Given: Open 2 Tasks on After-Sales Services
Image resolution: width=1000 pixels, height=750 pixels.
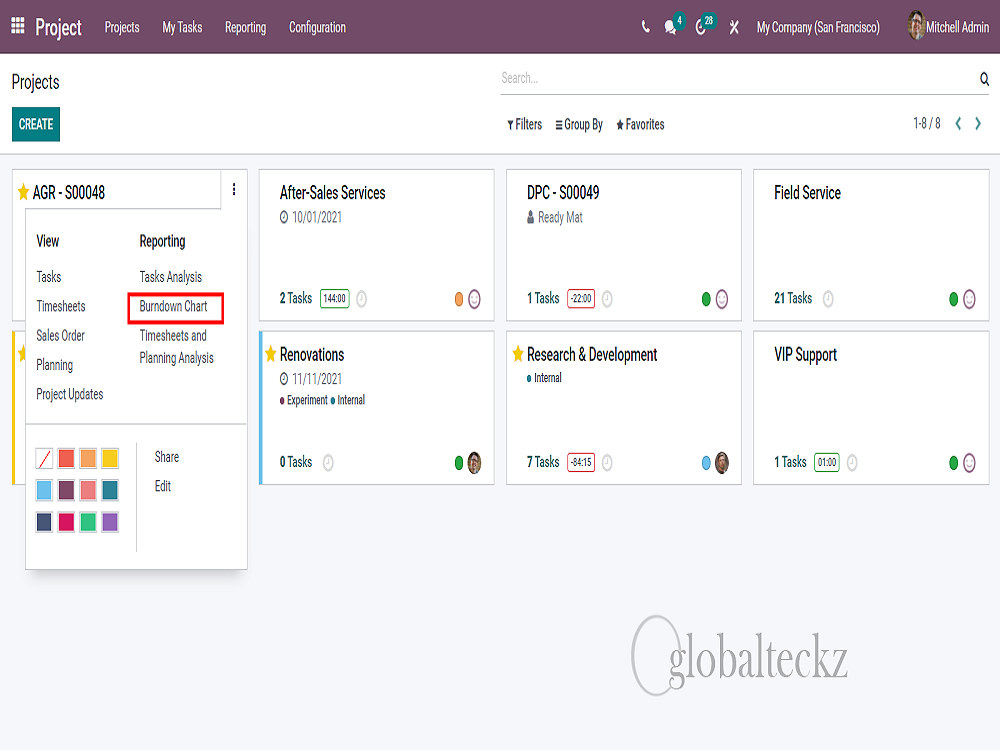Looking at the screenshot, I should (296, 298).
